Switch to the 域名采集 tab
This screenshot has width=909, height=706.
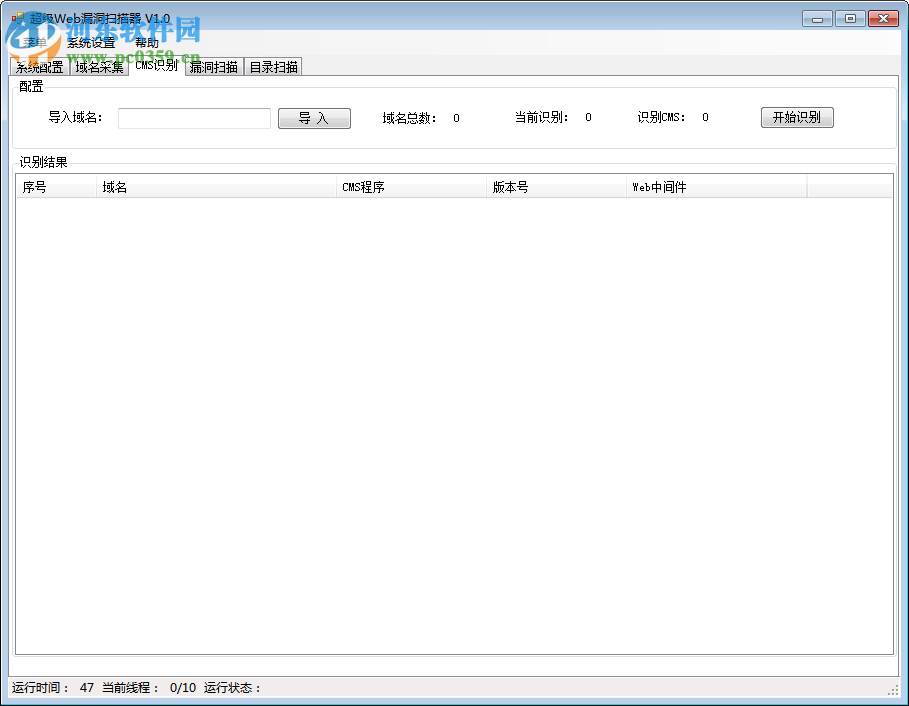click(97, 67)
